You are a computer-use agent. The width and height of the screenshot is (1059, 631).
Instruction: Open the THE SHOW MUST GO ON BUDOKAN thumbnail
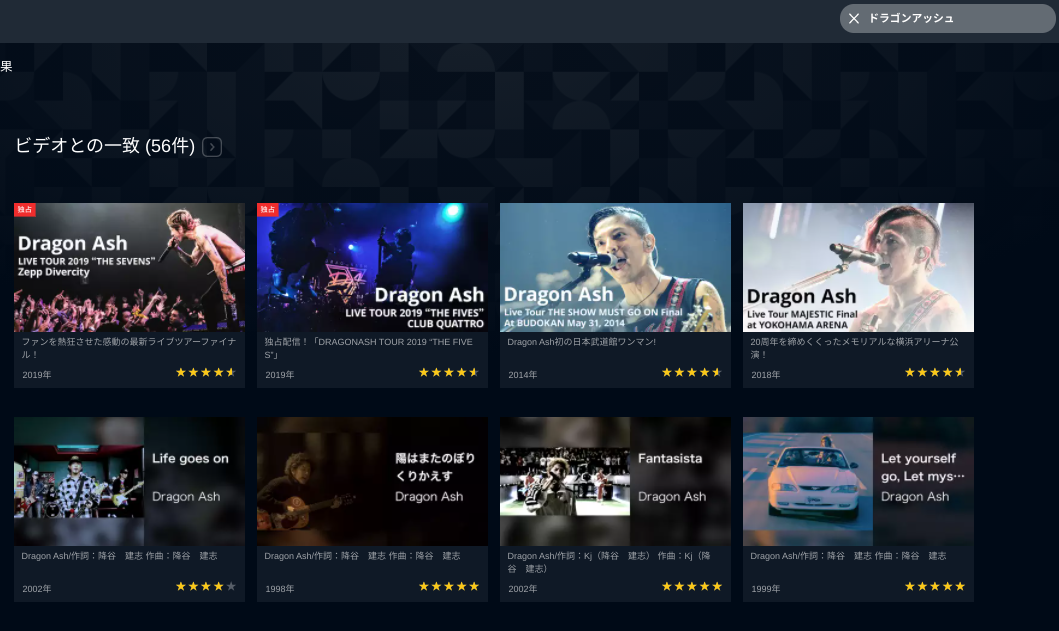click(x=615, y=267)
